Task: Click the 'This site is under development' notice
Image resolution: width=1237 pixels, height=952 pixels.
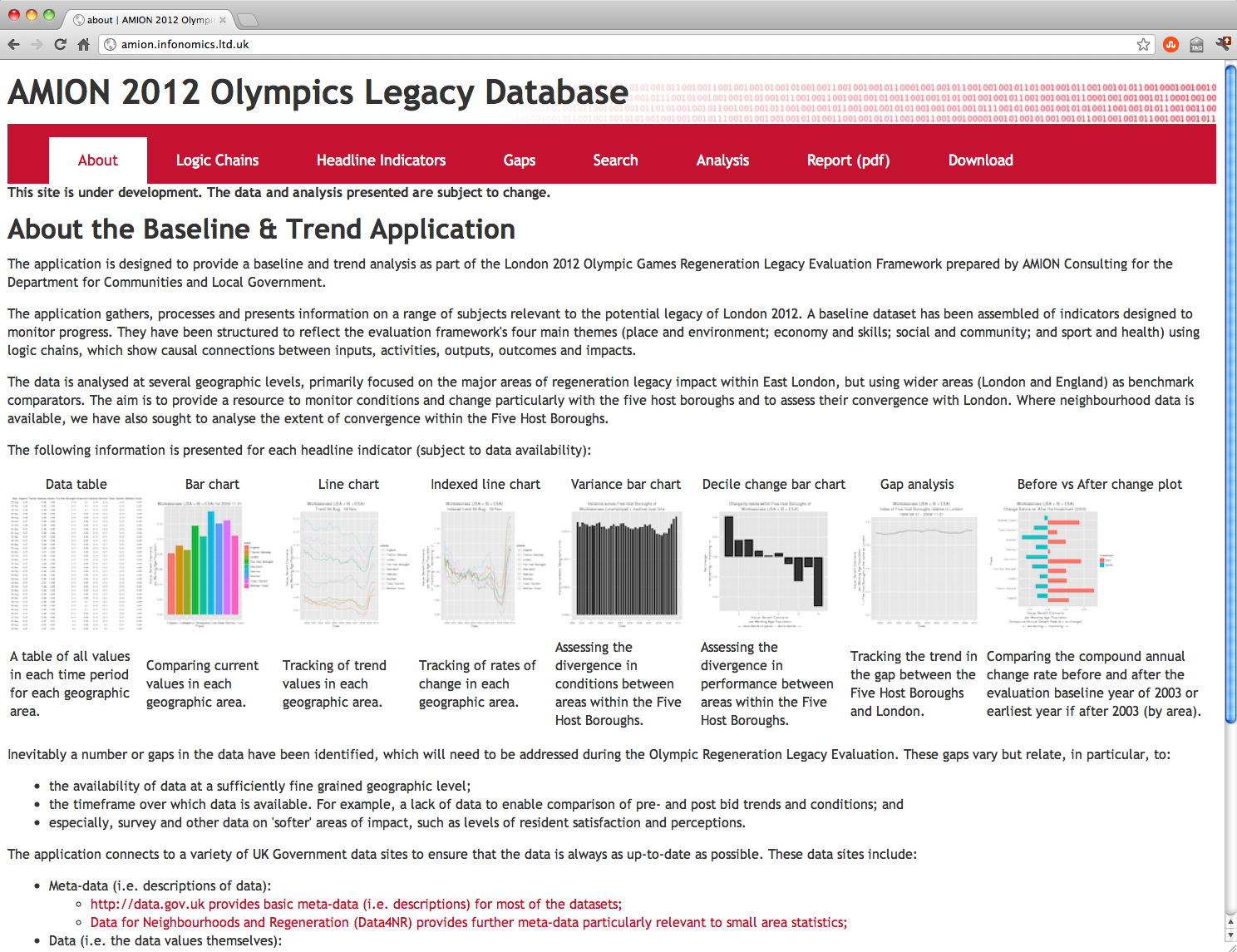Action: click(278, 192)
